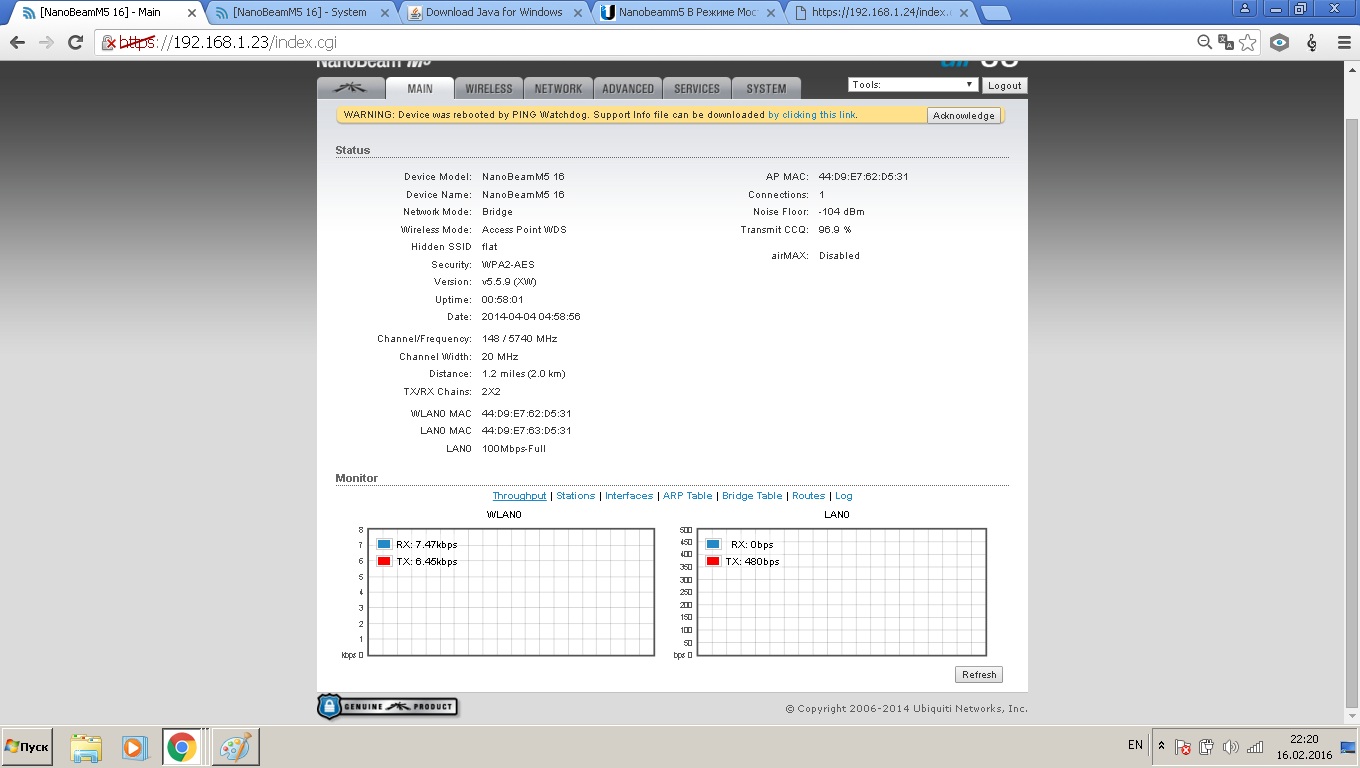Close the NanoBeamM5 System browser tab
This screenshot has width=1360, height=768.
(x=386, y=13)
